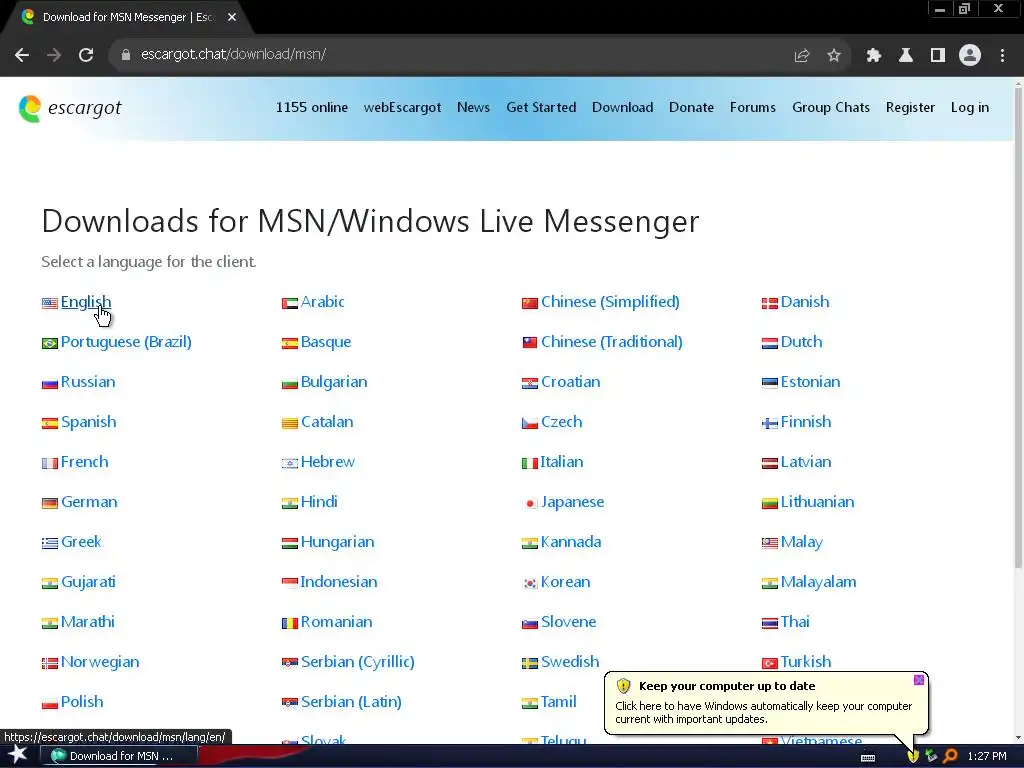Click the Turkish flag icon
This screenshot has height=768, width=1024.
pos(770,663)
